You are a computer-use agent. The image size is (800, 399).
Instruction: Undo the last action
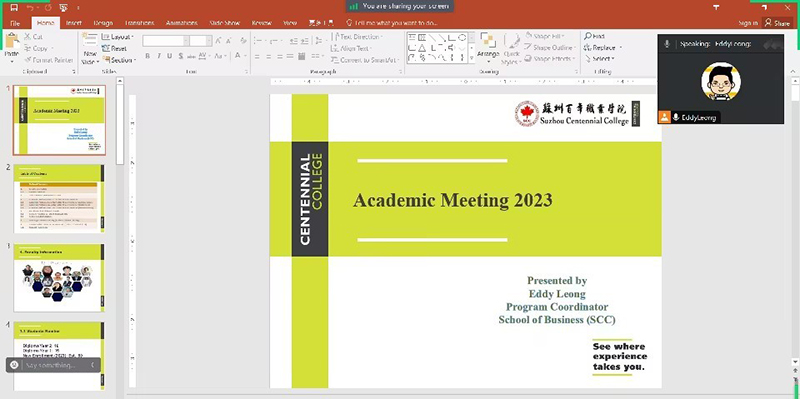pyautogui.click(x=30, y=7)
